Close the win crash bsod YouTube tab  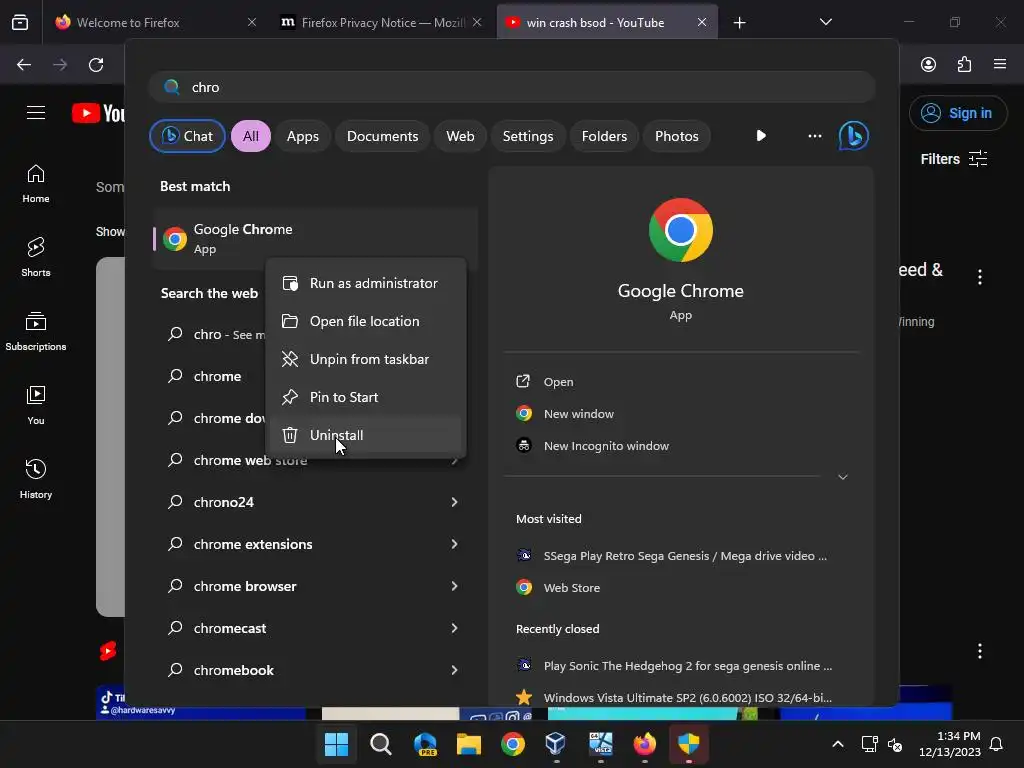click(702, 22)
